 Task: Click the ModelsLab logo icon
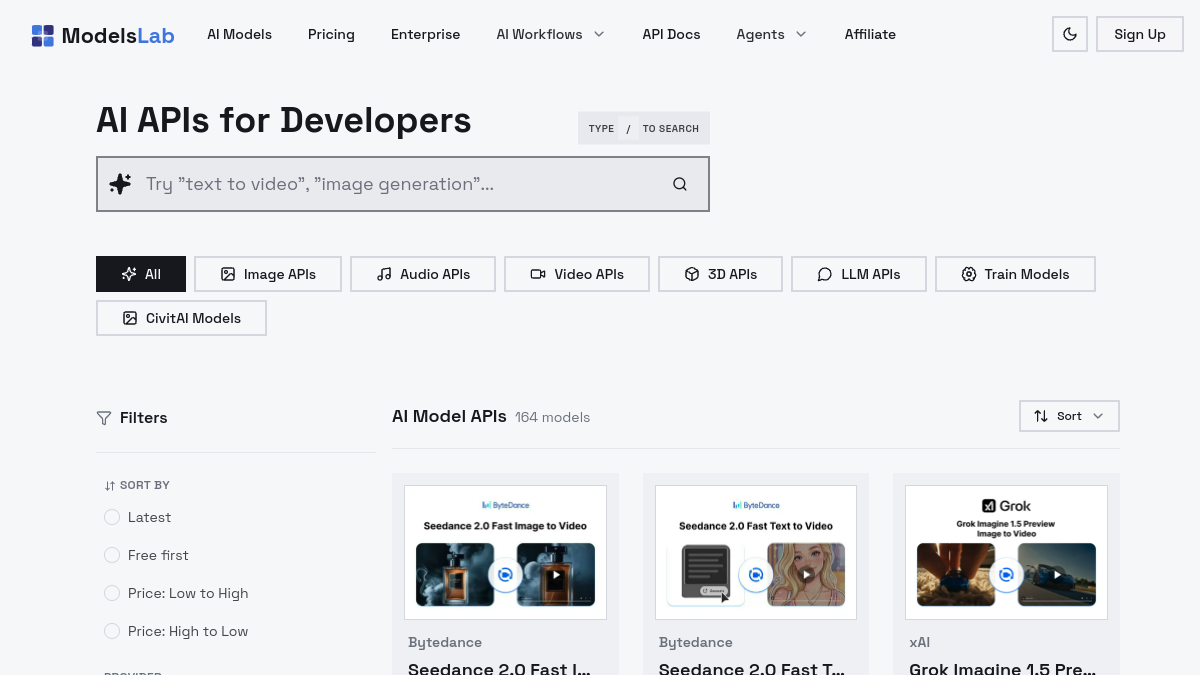43,36
